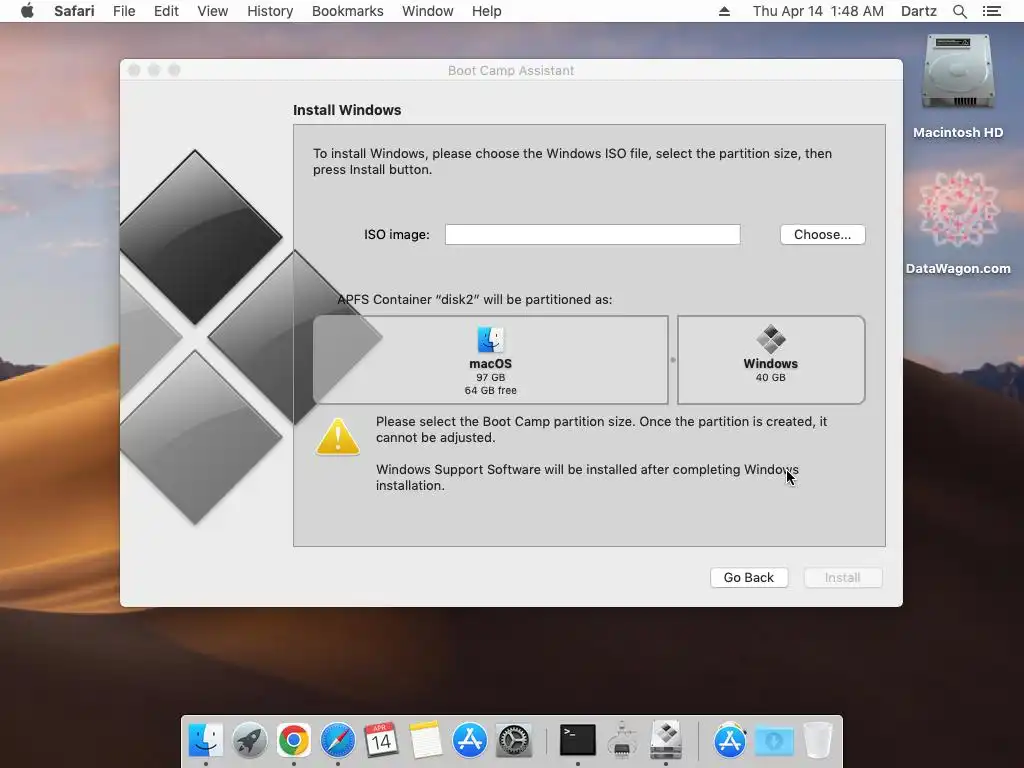Launch Launchpad rocket icon in Dock
This screenshot has width=1024, height=768.
tap(249, 741)
